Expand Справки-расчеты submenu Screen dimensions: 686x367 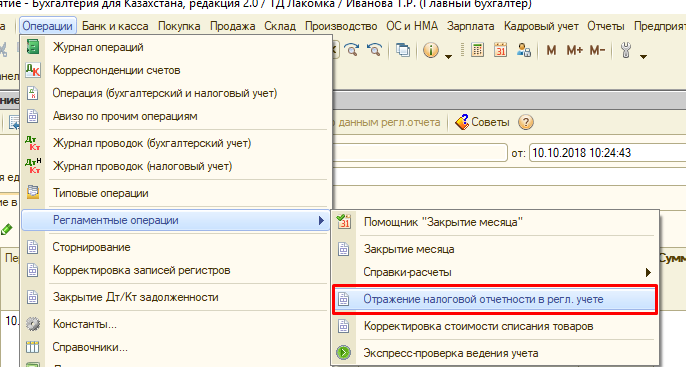click(x=495, y=273)
